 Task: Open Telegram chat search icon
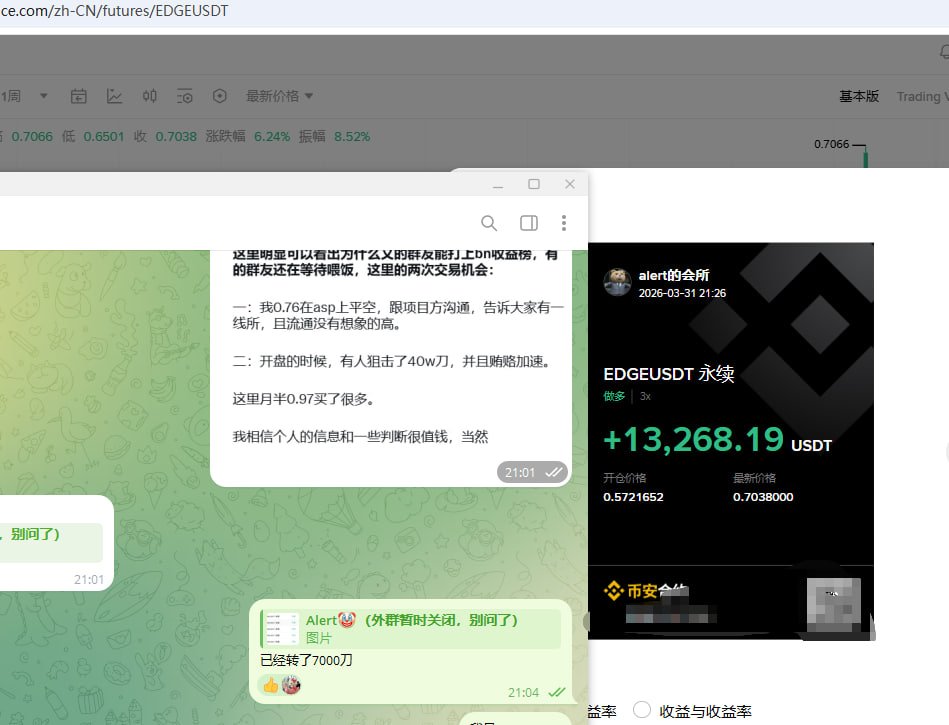click(x=489, y=223)
